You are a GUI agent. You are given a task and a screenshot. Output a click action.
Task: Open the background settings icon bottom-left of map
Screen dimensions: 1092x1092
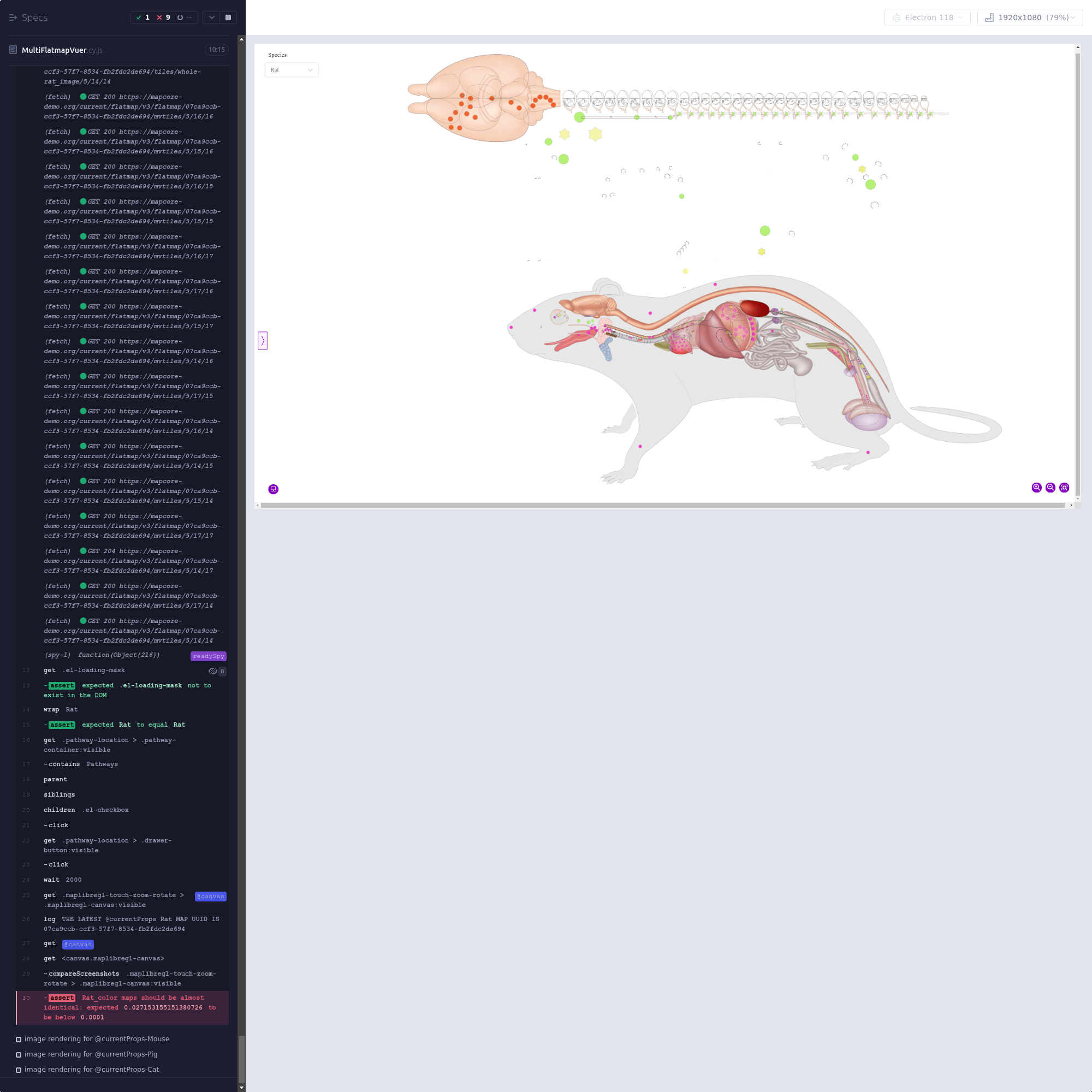pyautogui.click(x=273, y=489)
